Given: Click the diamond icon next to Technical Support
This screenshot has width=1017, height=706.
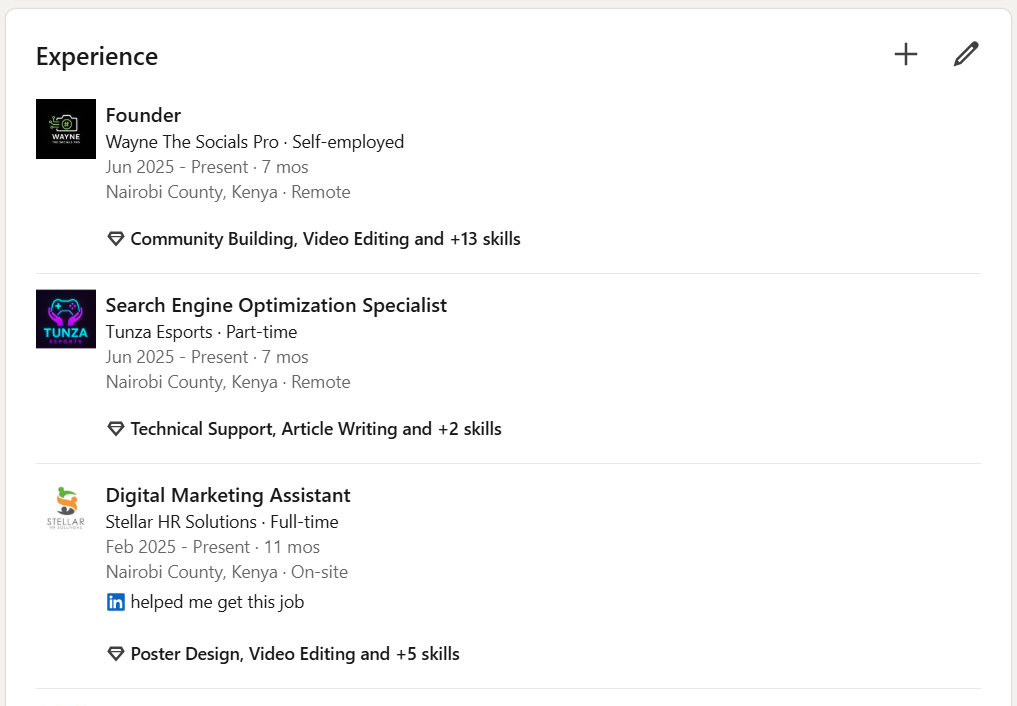Looking at the screenshot, I should tap(116, 429).
